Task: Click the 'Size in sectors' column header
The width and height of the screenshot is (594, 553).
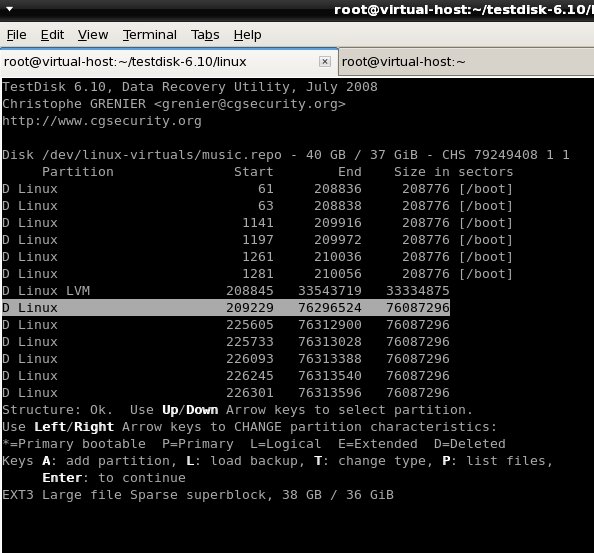Action: pos(453,172)
